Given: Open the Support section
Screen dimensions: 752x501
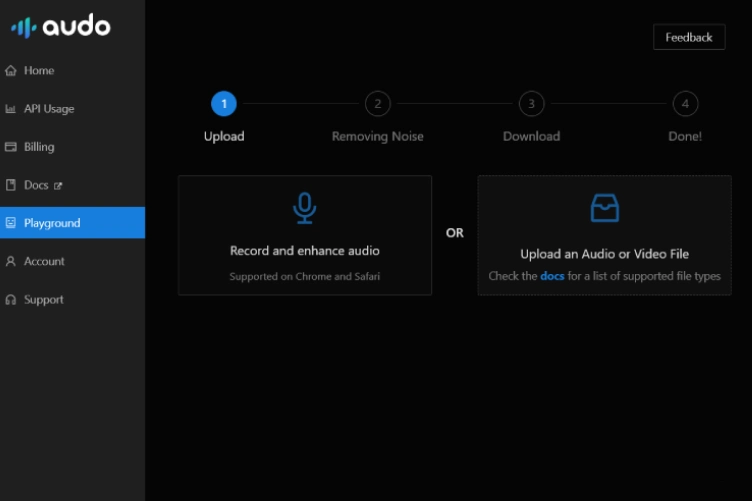Looking at the screenshot, I should pyautogui.click(x=72, y=300).
